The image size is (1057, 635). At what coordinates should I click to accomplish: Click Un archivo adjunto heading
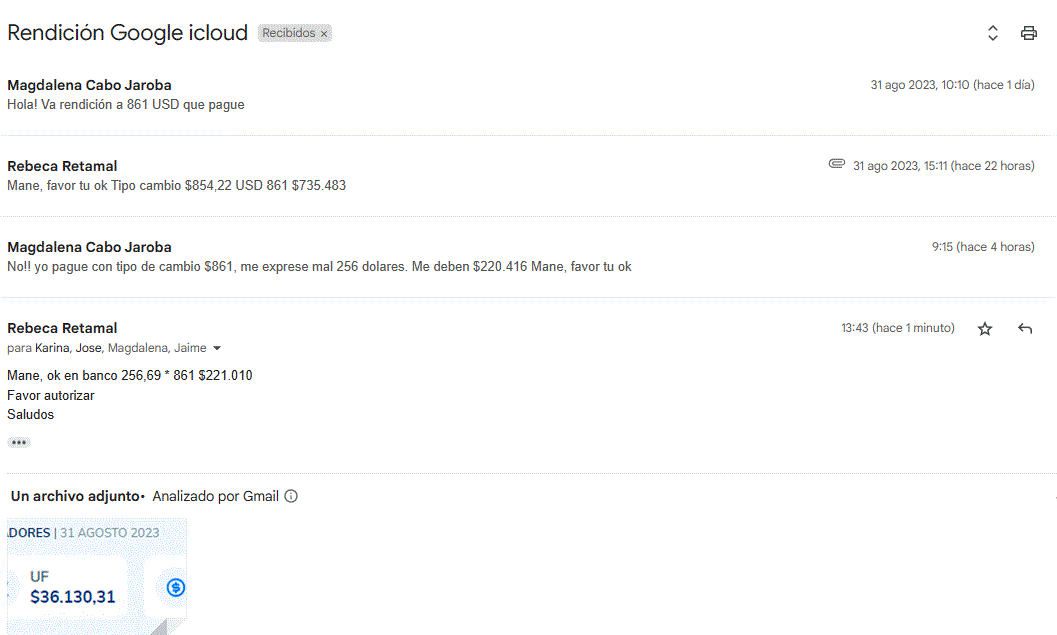76,496
